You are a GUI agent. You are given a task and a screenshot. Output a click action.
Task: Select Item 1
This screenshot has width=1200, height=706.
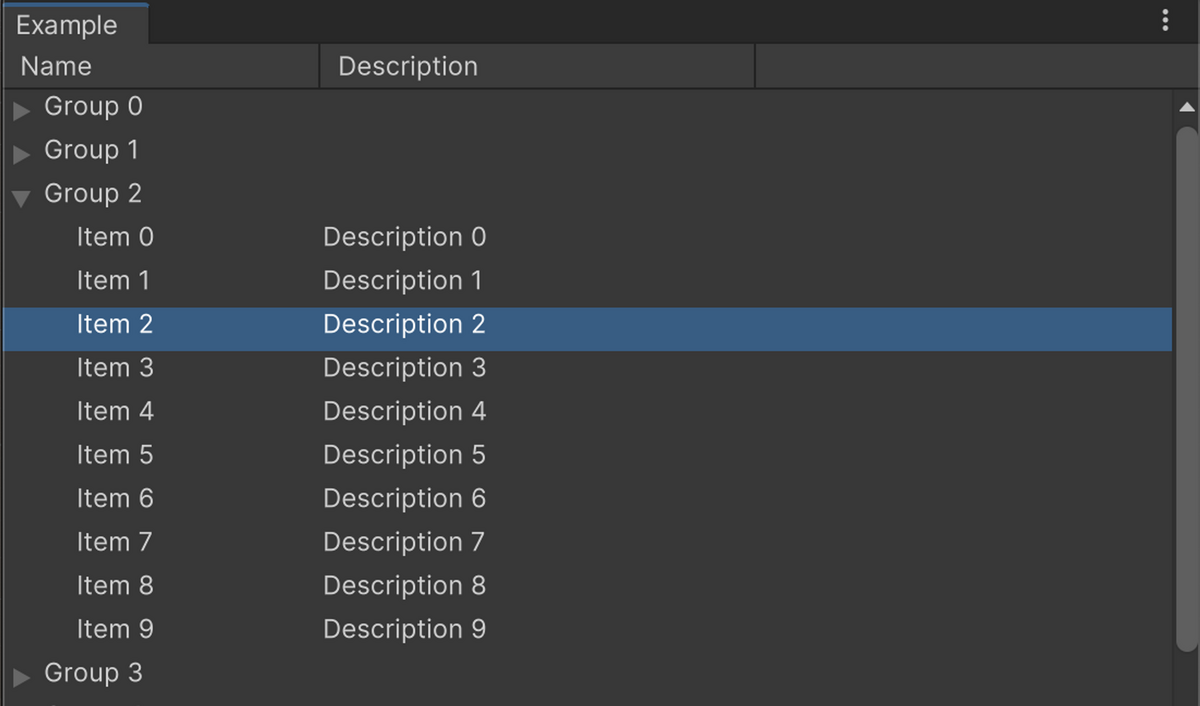pos(114,281)
